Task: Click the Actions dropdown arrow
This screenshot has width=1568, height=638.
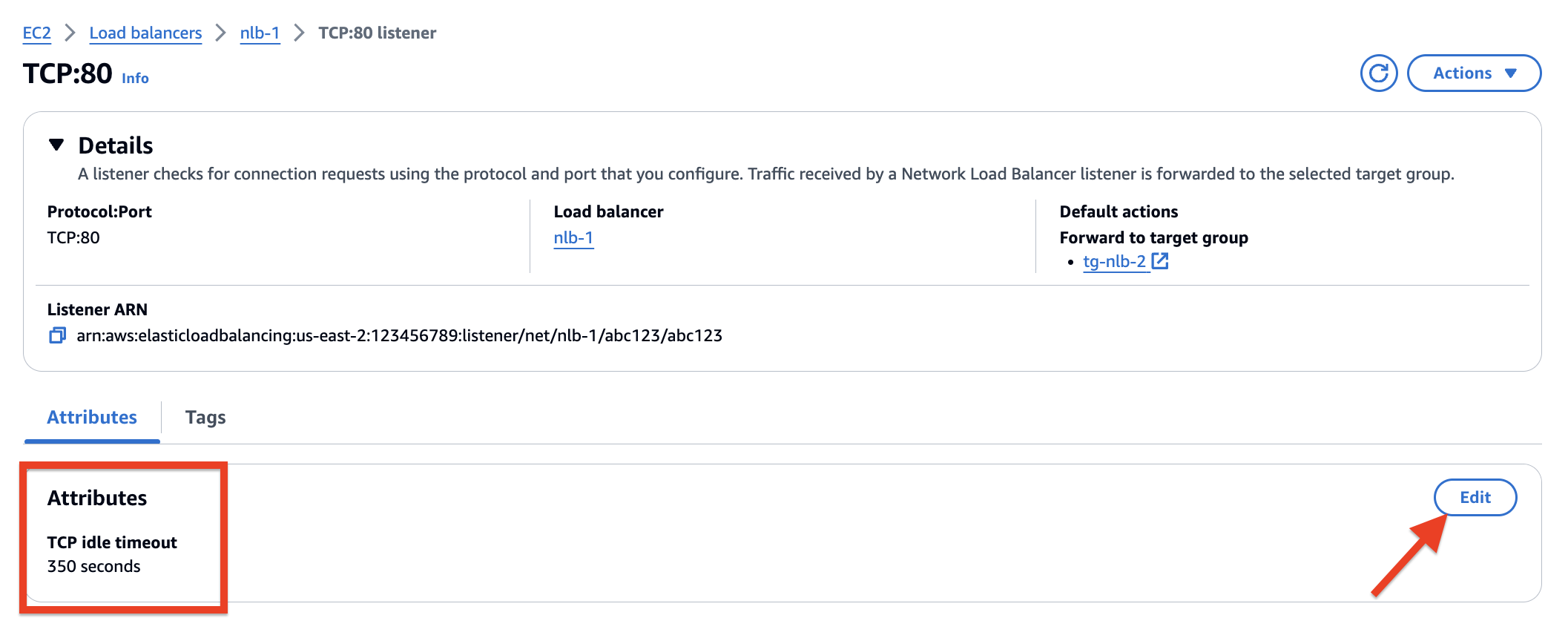Action: 1511,73
